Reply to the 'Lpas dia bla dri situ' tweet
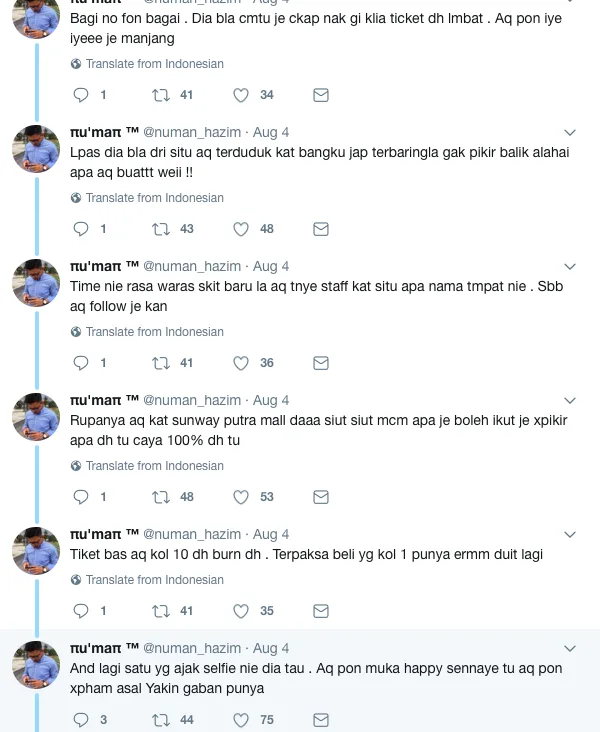Screen dimensions: 600x732 83,229
